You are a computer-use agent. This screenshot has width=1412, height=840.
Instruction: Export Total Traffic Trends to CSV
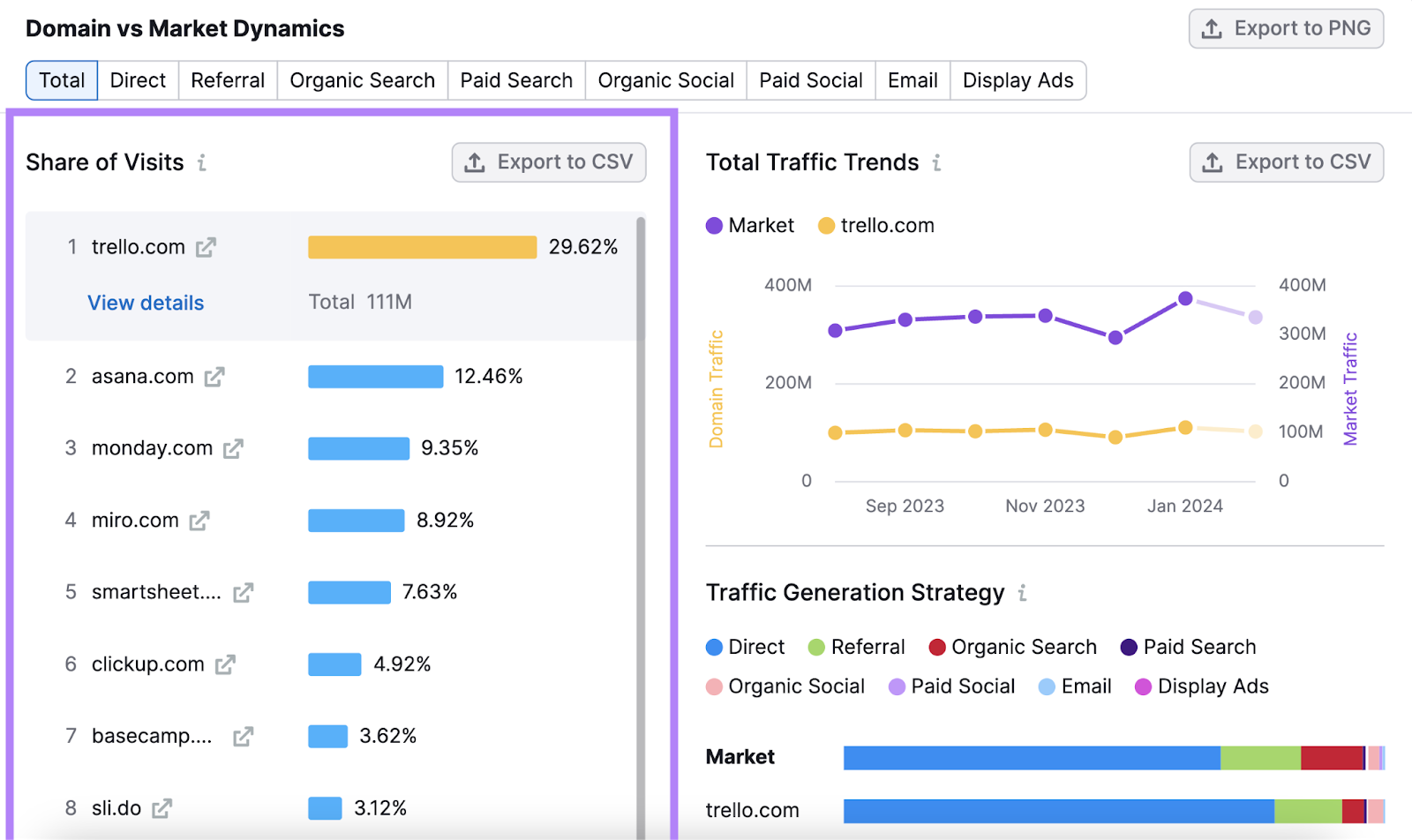[x=1287, y=162]
